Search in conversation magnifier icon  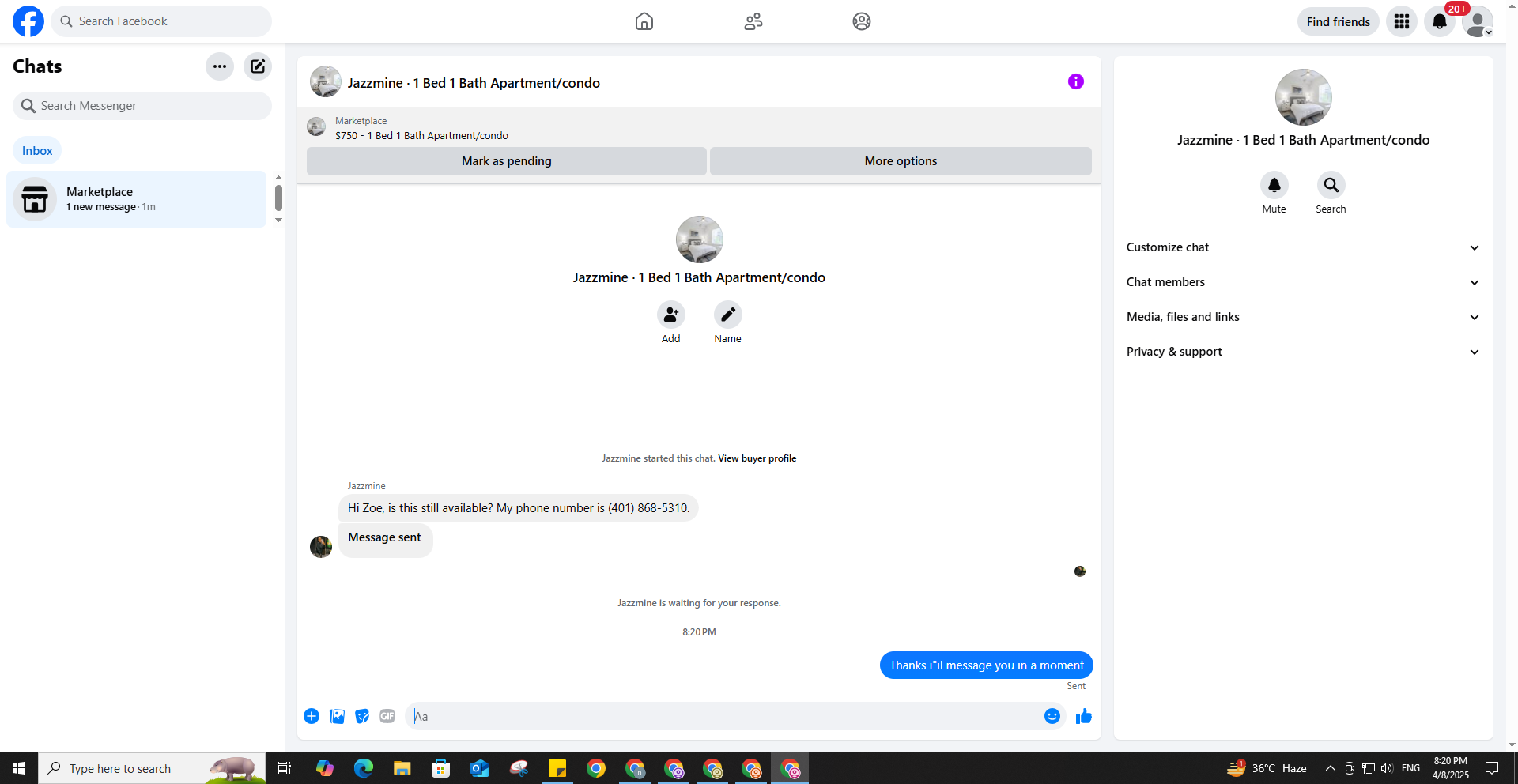point(1331,185)
